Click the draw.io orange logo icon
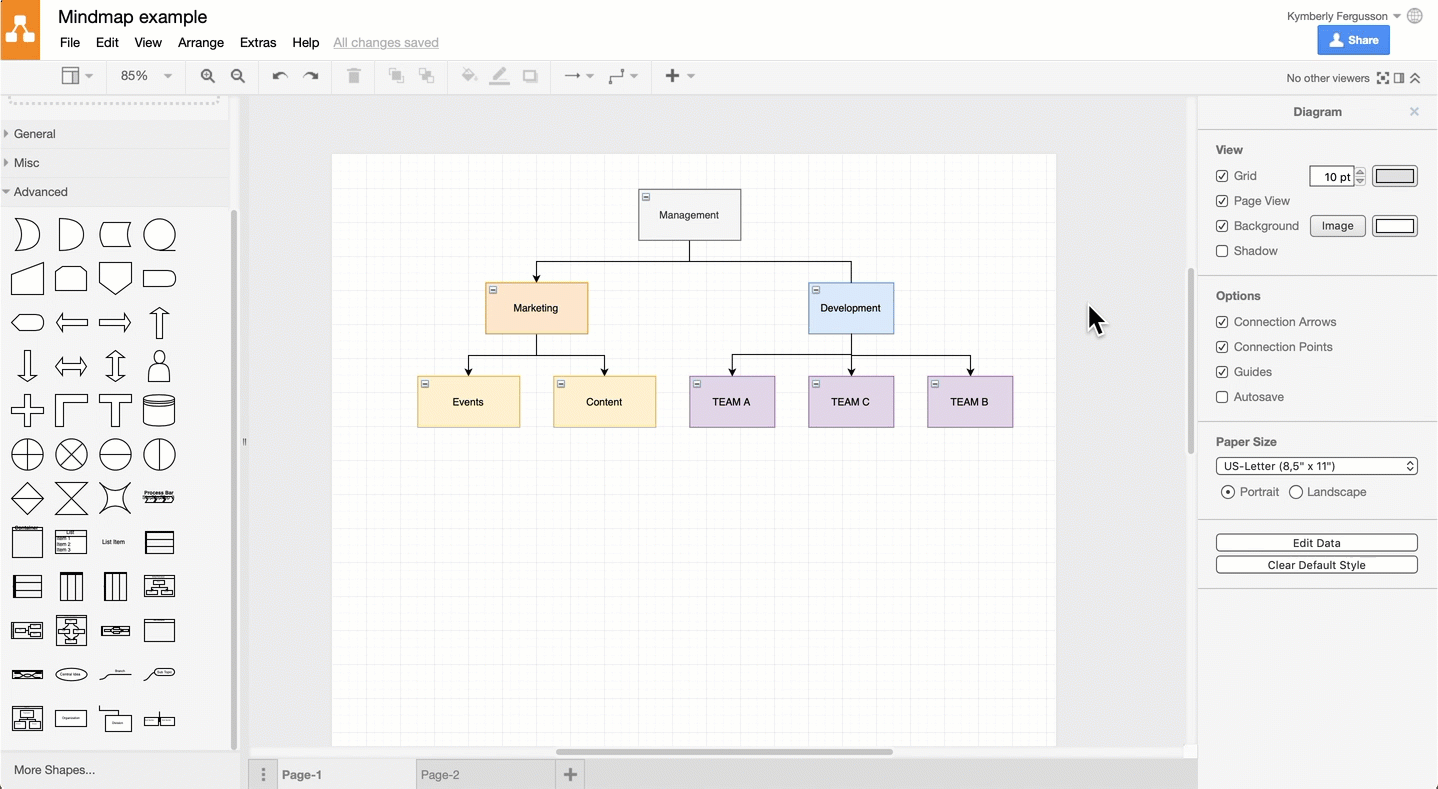The height and width of the screenshot is (789, 1438). click(x=20, y=30)
